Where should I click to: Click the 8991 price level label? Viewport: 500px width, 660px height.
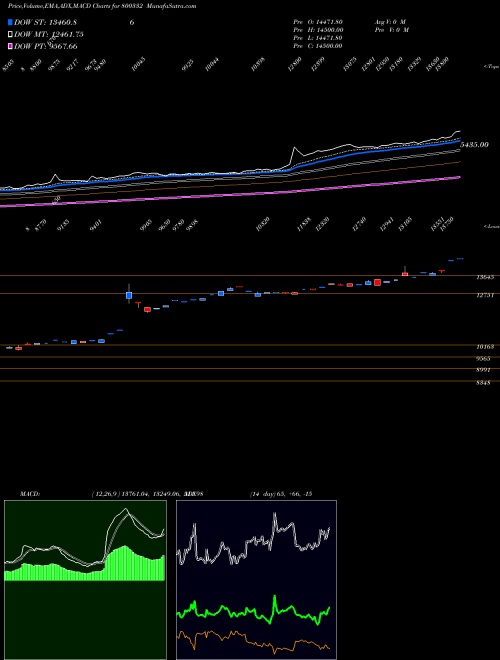pos(483,370)
